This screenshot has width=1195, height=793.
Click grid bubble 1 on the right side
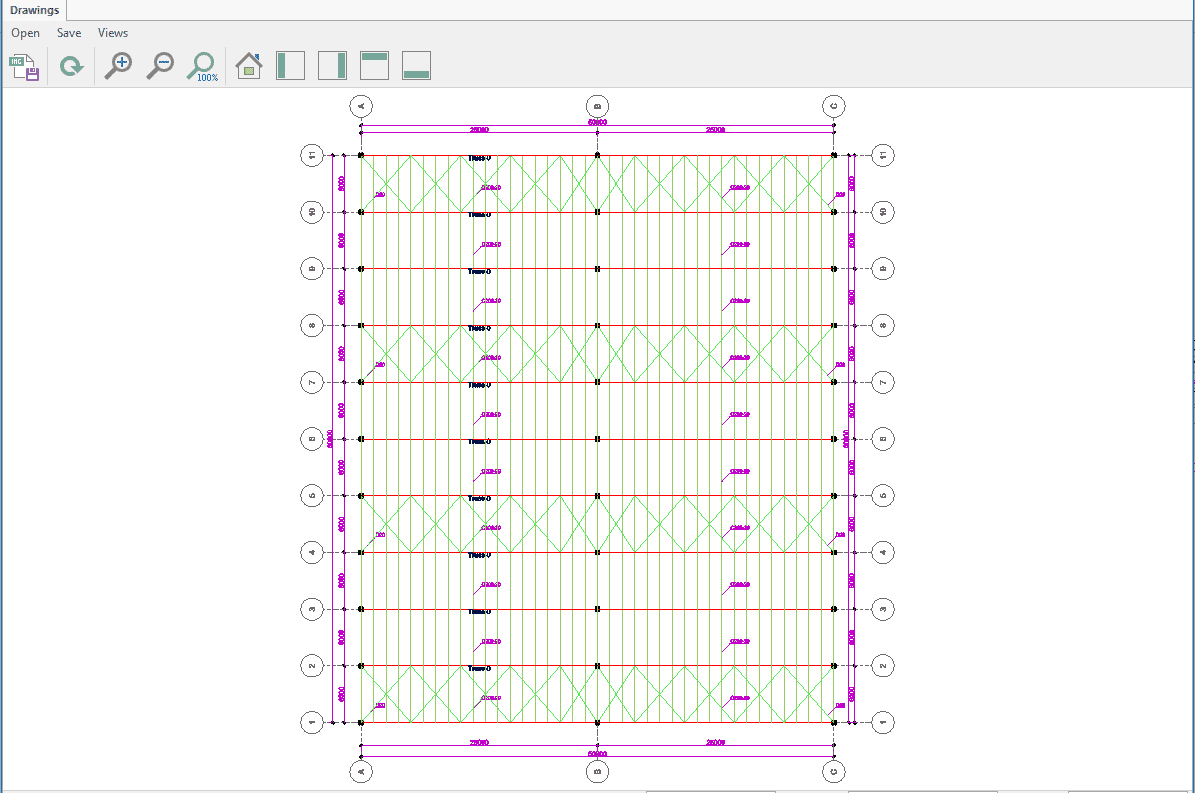[x=882, y=722]
